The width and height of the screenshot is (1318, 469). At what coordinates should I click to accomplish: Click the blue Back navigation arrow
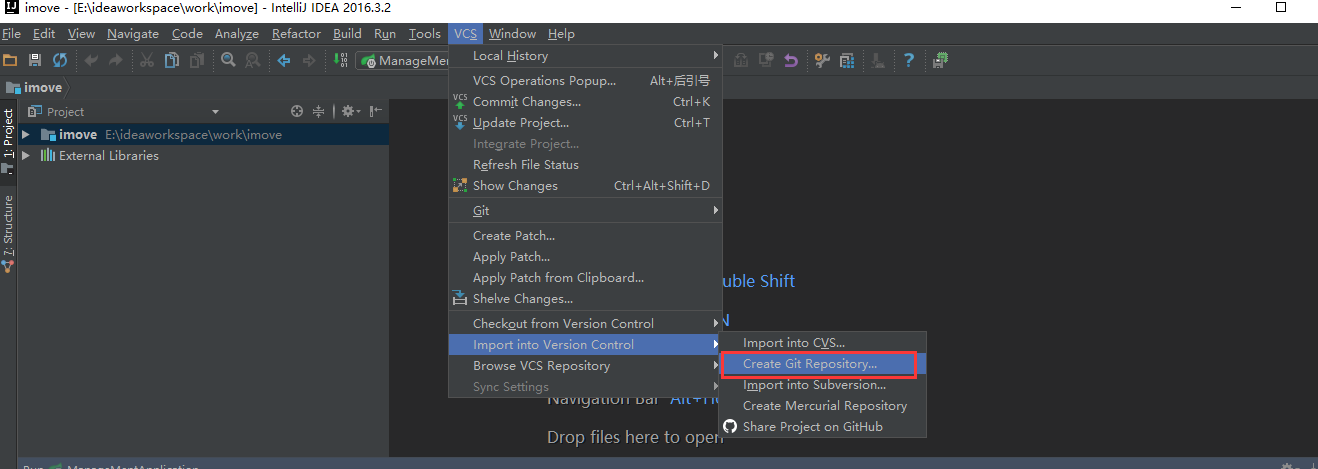284,61
